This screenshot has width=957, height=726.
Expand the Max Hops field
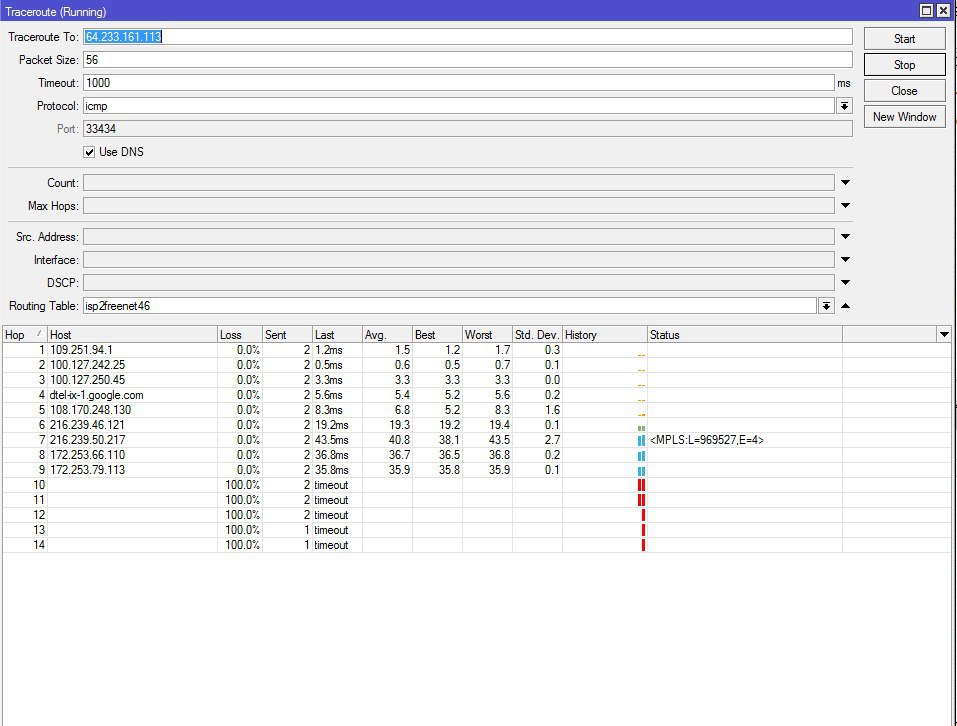click(845, 206)
